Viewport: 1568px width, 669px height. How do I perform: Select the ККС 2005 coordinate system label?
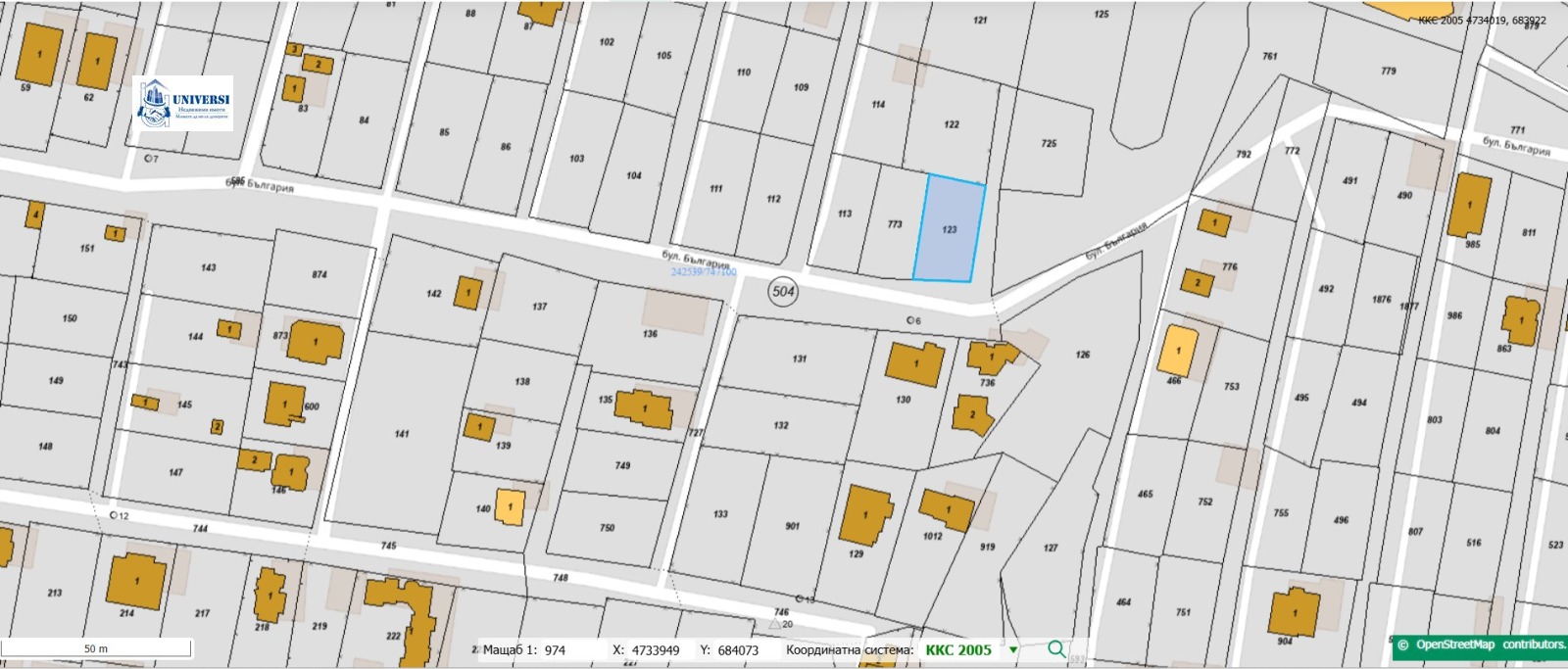click(957, 650)
